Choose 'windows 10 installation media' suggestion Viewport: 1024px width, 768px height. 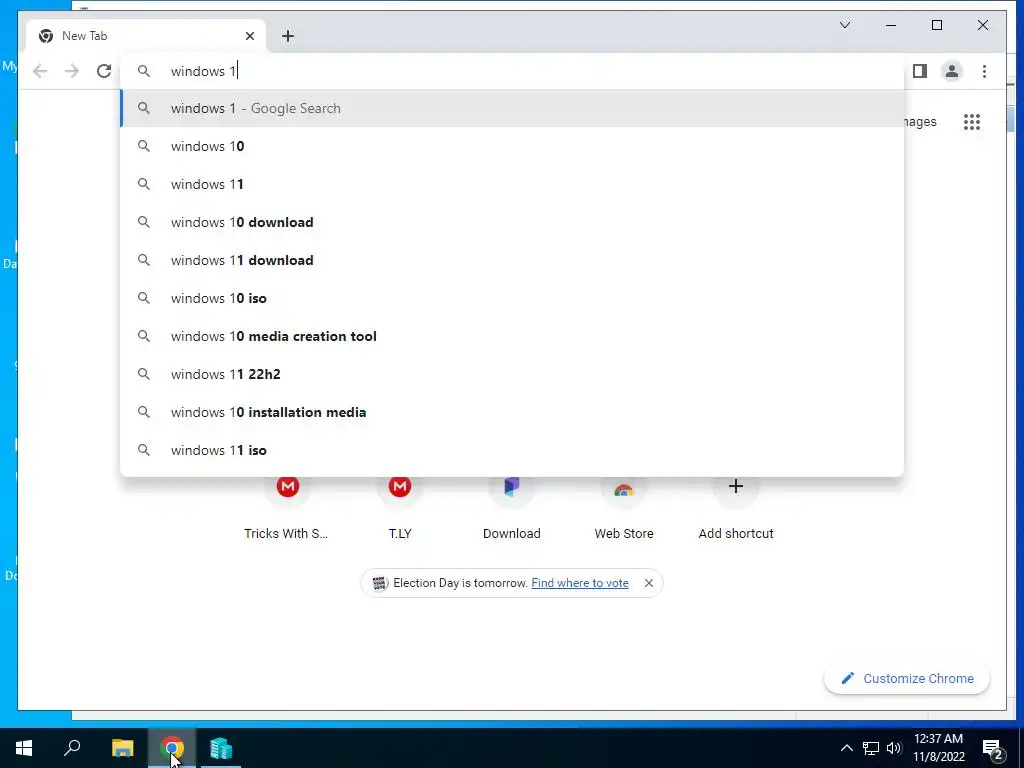(x=513, y=412)
